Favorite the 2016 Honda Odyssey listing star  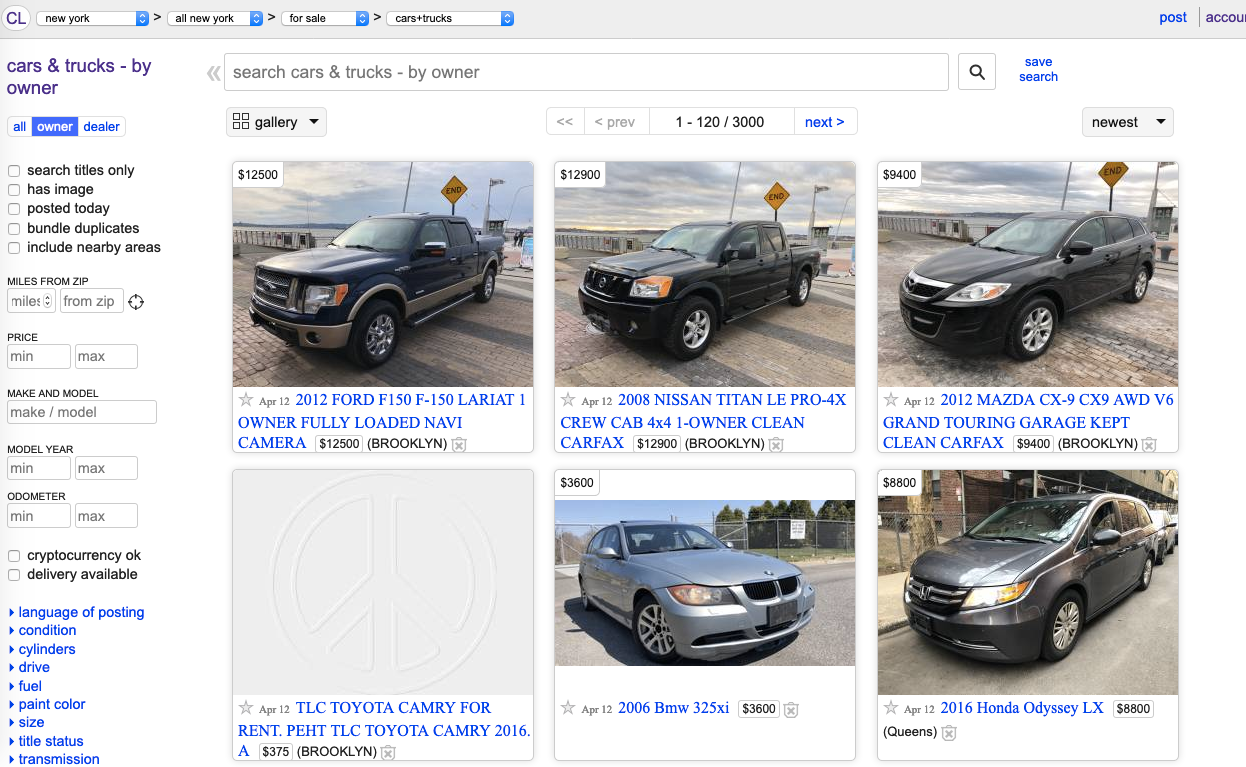891,707
